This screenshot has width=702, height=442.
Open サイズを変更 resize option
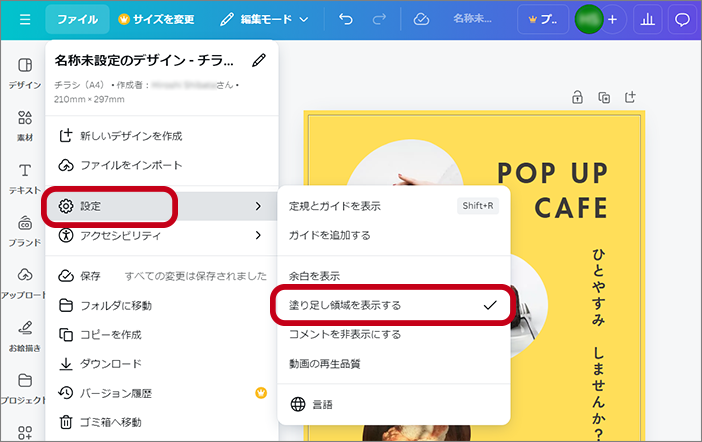pos(156,19)
